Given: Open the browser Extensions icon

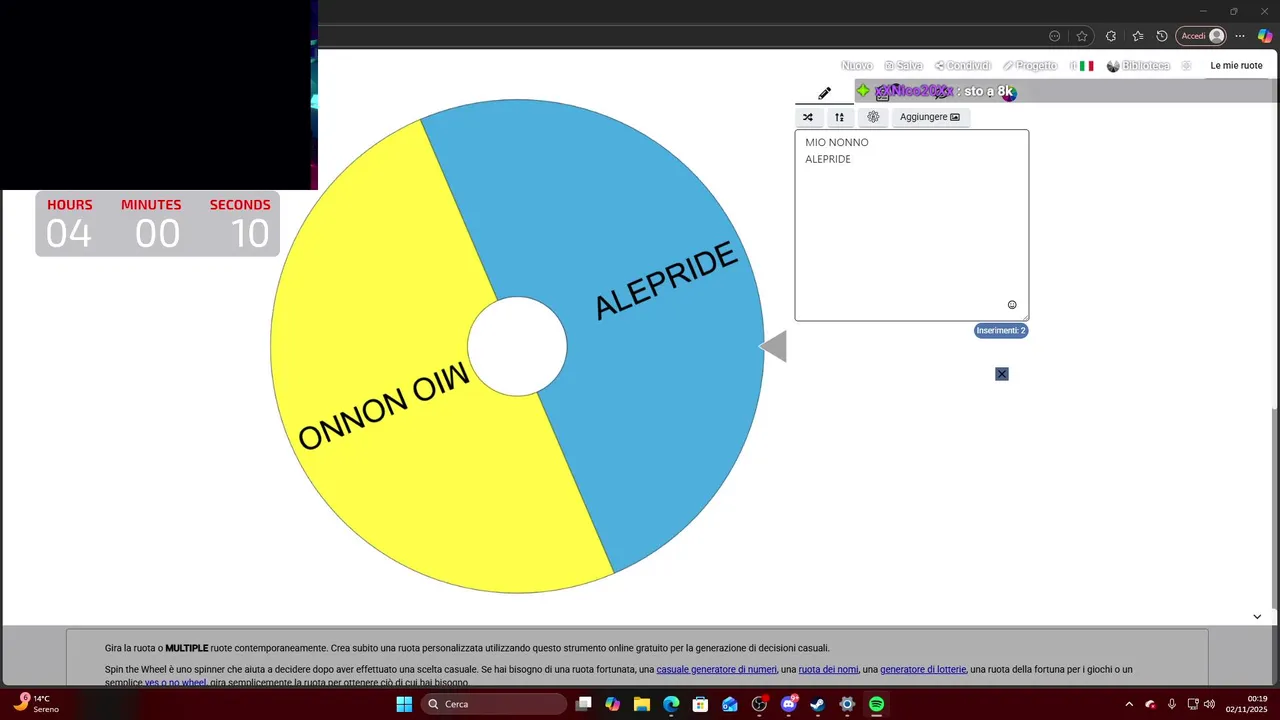Looking at the screenshot, I should click(1110, 36).
